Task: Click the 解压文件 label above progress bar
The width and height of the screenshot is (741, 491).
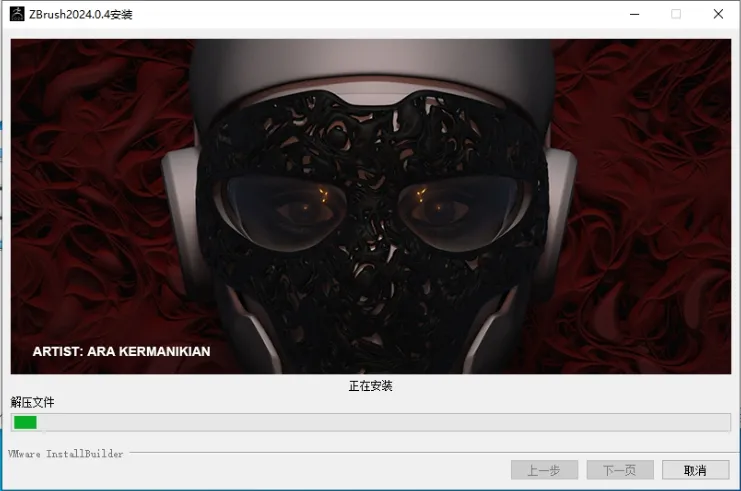Action: (33, 402)
